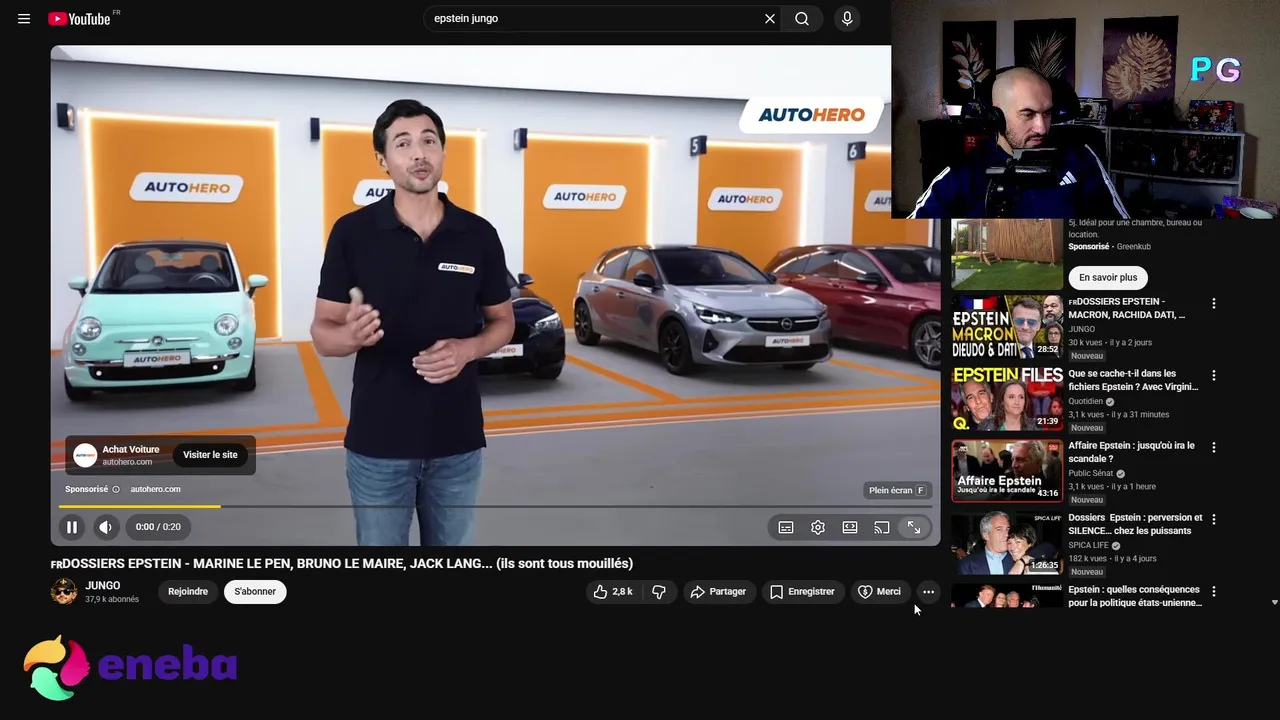Open title Que se cache-t-il dans les fichiers

(1133, 380)
